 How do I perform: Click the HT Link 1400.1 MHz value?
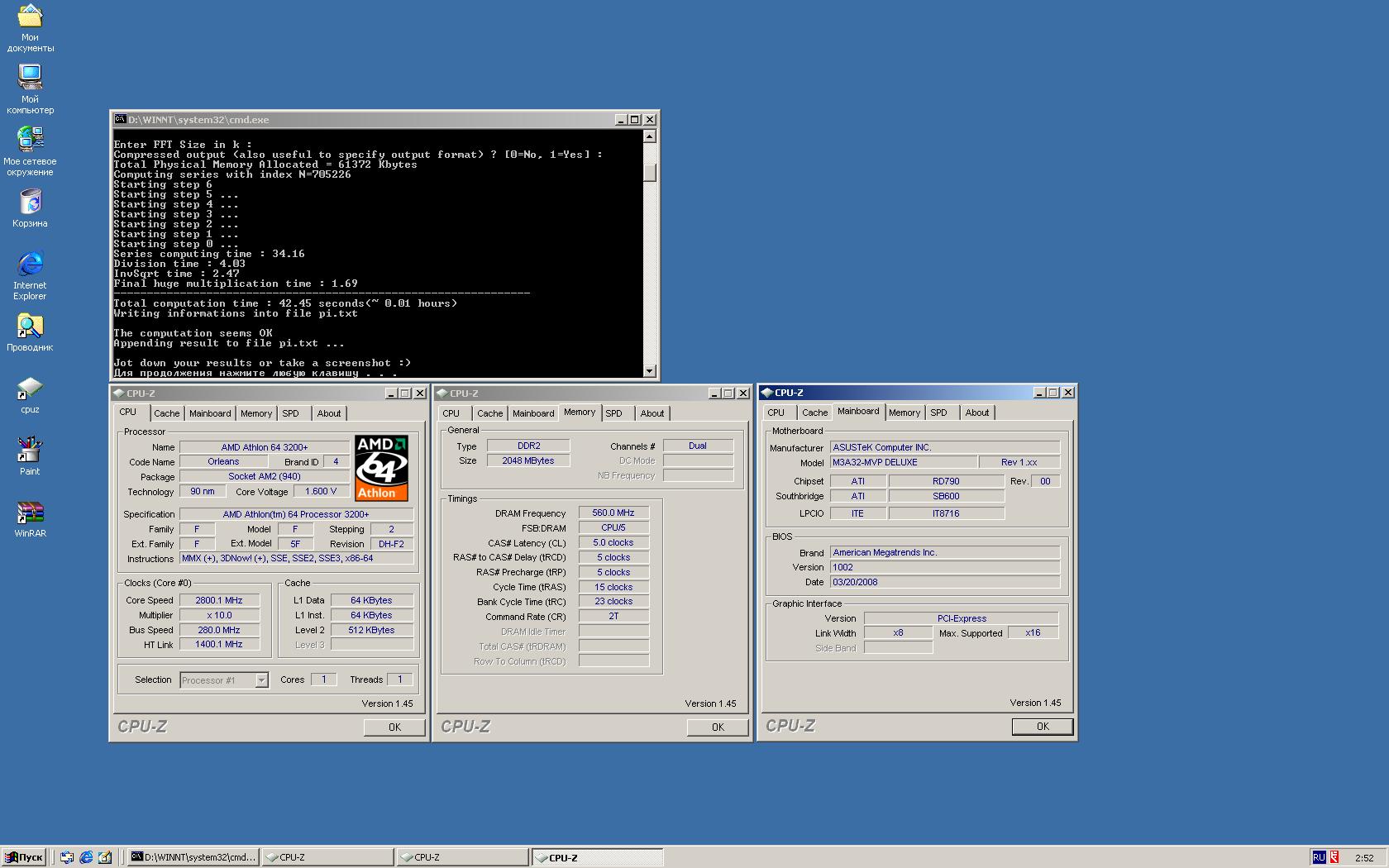pyautogui.click(x=219, y=644)
